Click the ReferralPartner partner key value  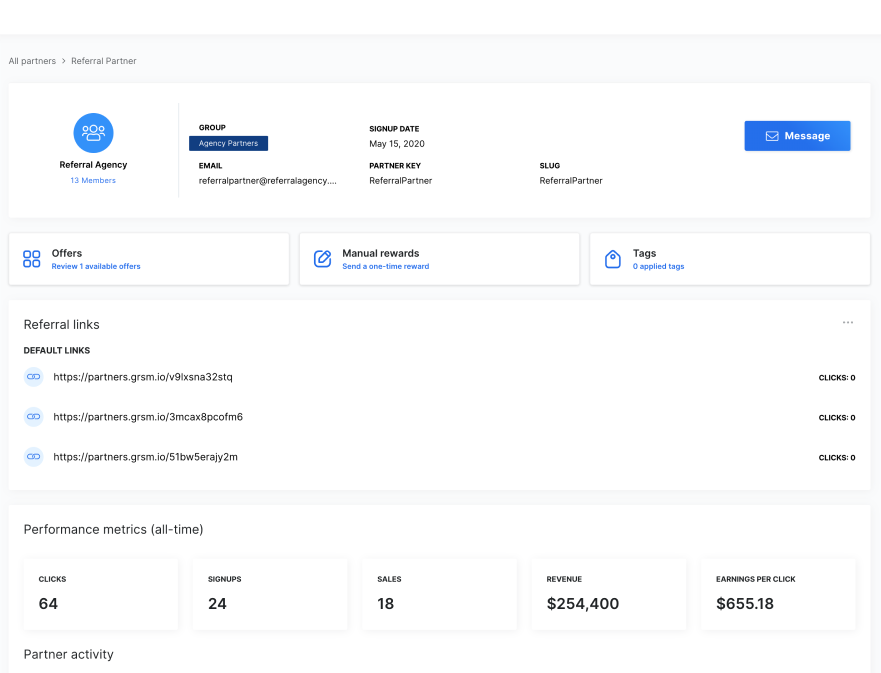click(401, 180)
